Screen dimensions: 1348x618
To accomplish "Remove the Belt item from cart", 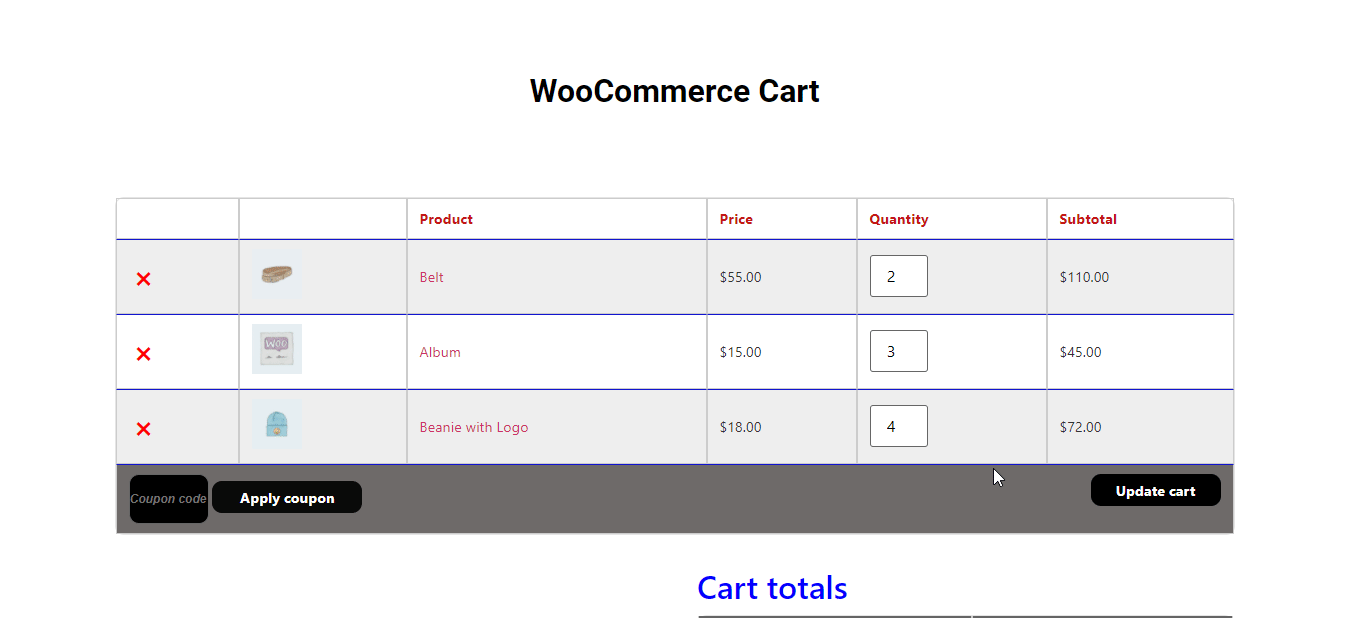I will click(x=143, y=279).
